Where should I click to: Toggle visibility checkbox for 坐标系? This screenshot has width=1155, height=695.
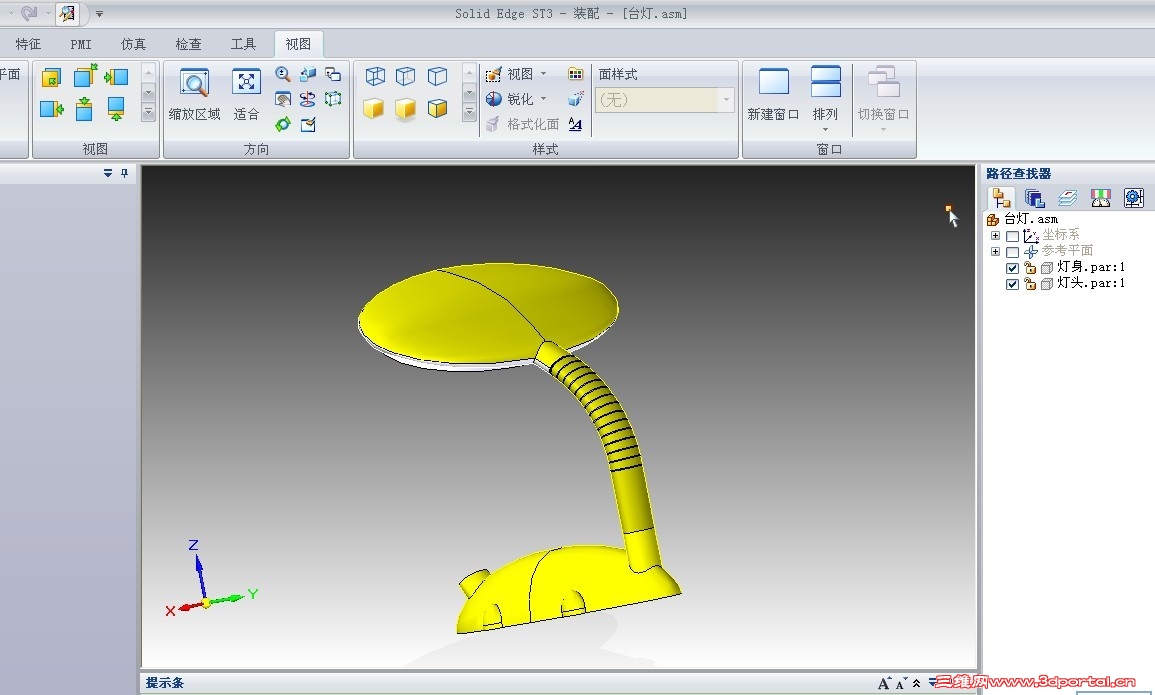tap(1013, 236)
